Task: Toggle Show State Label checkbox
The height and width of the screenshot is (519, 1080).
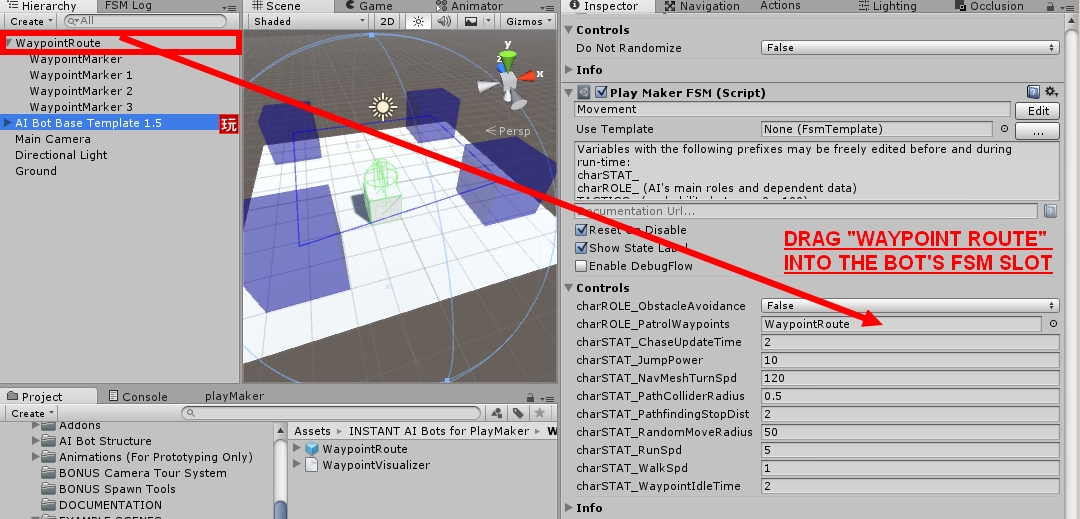Action: tap(581, 248)
